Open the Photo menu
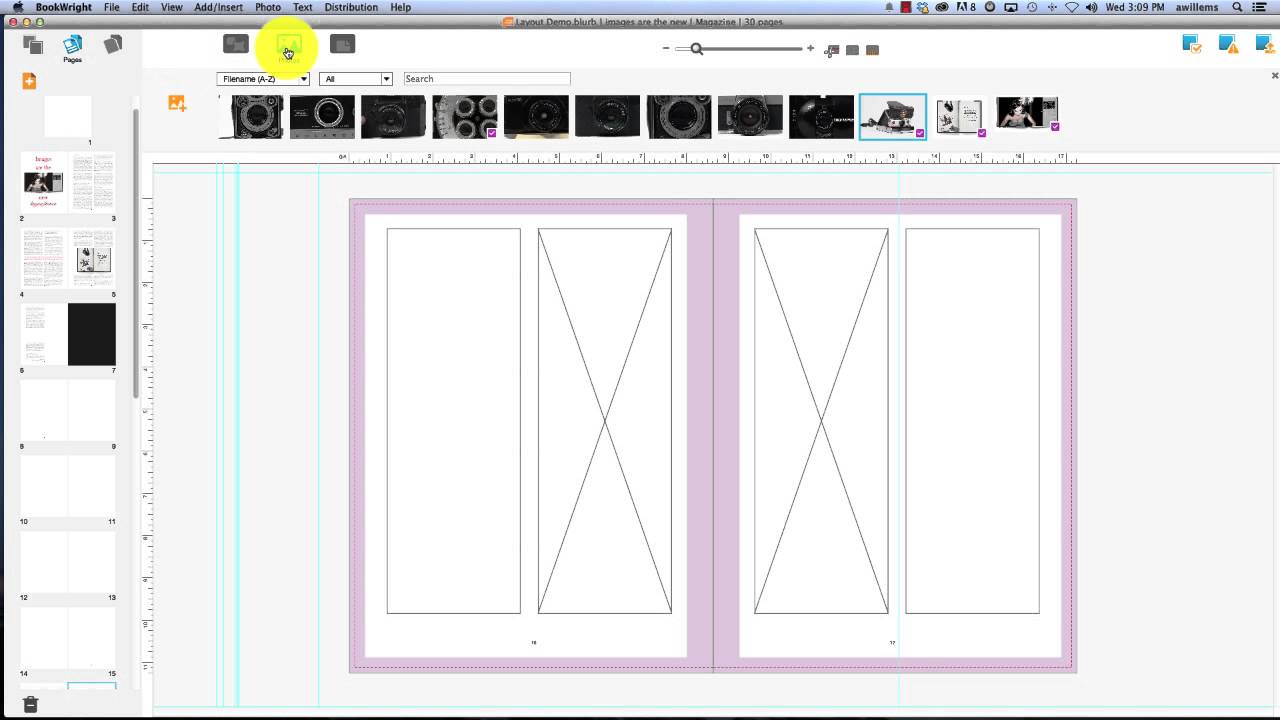 tap(268, 7)
